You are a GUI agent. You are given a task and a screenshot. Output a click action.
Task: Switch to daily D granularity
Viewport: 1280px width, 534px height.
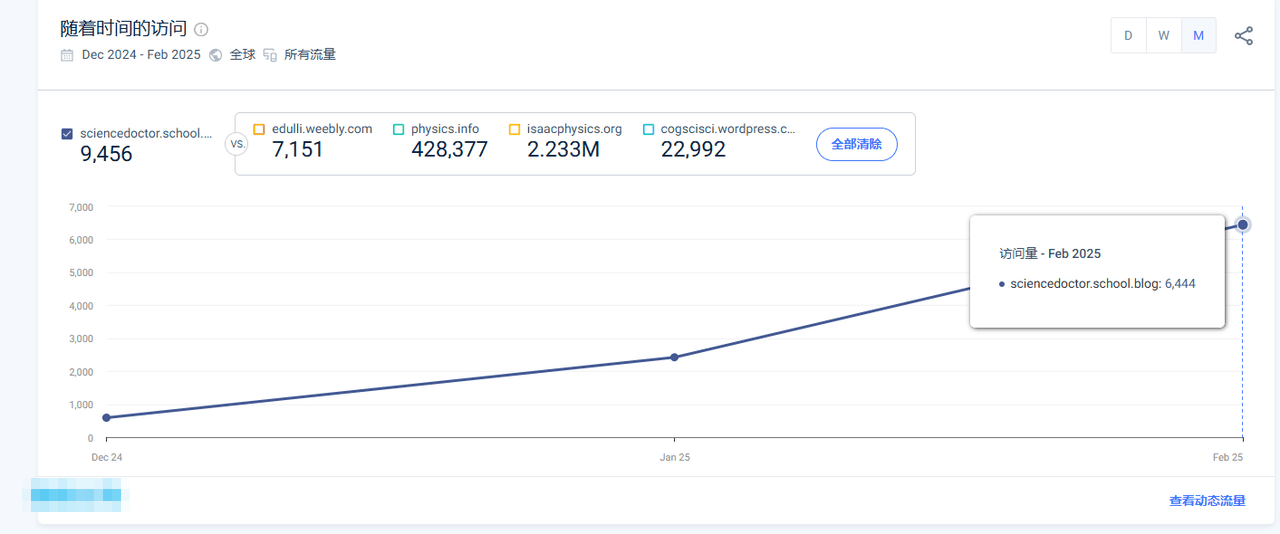(1128, 36)
